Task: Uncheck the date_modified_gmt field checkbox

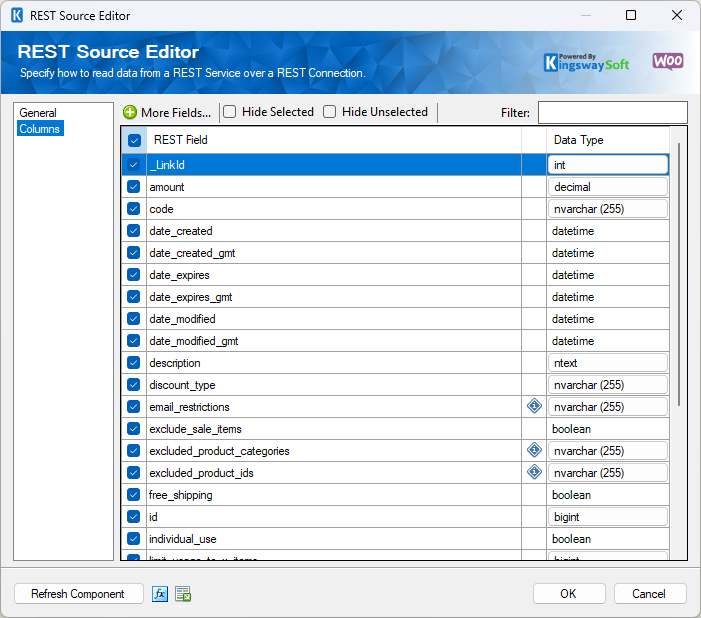Action: pos(133,340)
